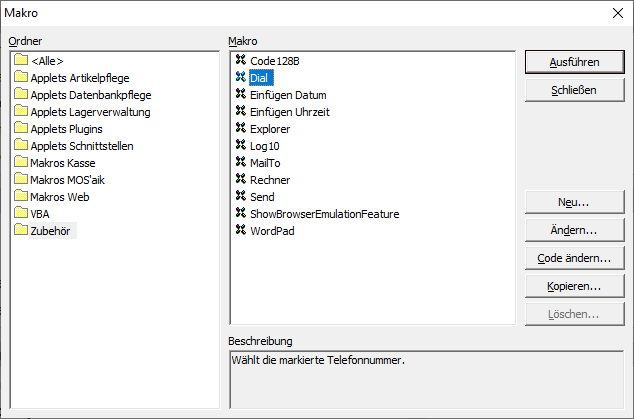
Task: Click the icon next to WordPad macro
Action: click(240, 231)
